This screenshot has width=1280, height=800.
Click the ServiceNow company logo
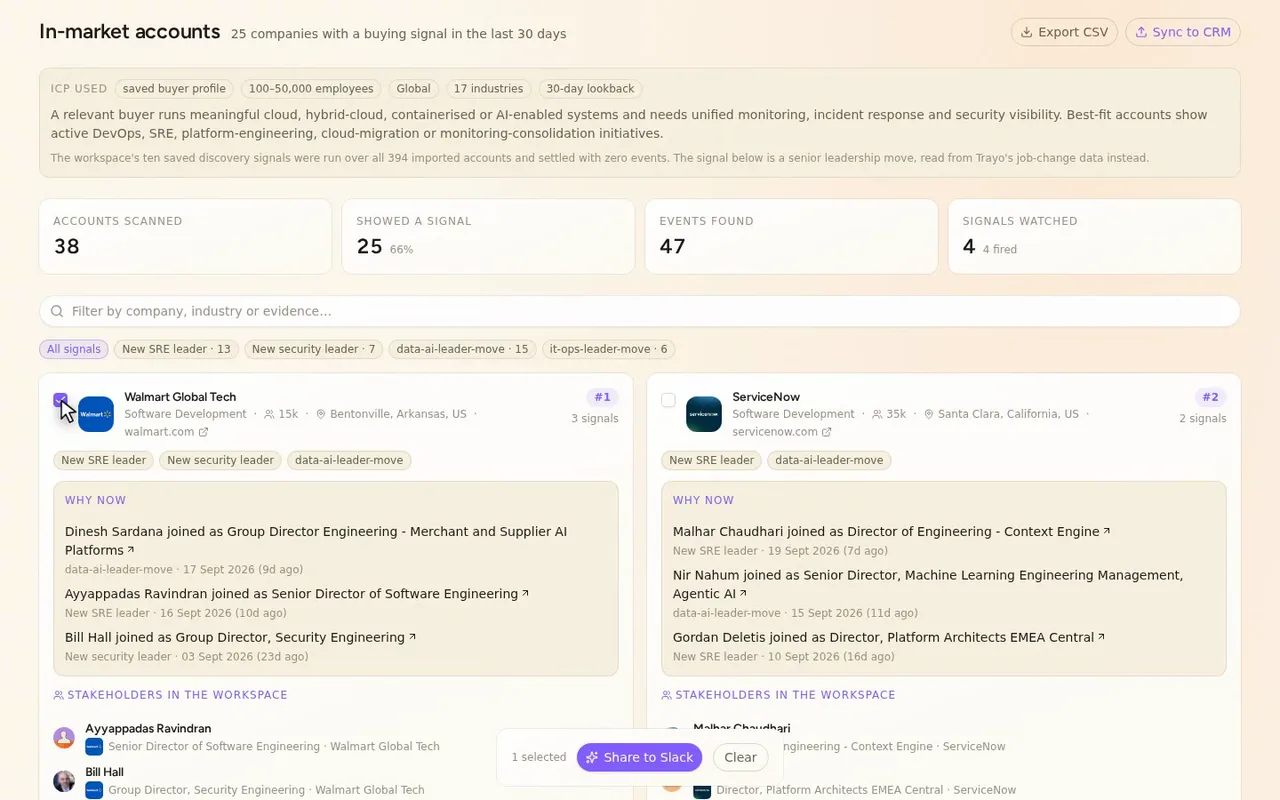704,414
